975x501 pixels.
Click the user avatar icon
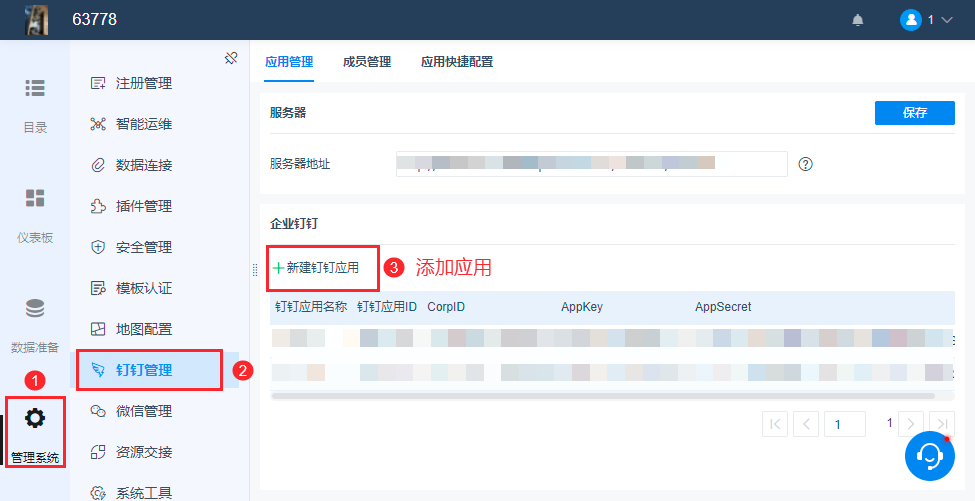pyautogui.click(x=910, y=20)
